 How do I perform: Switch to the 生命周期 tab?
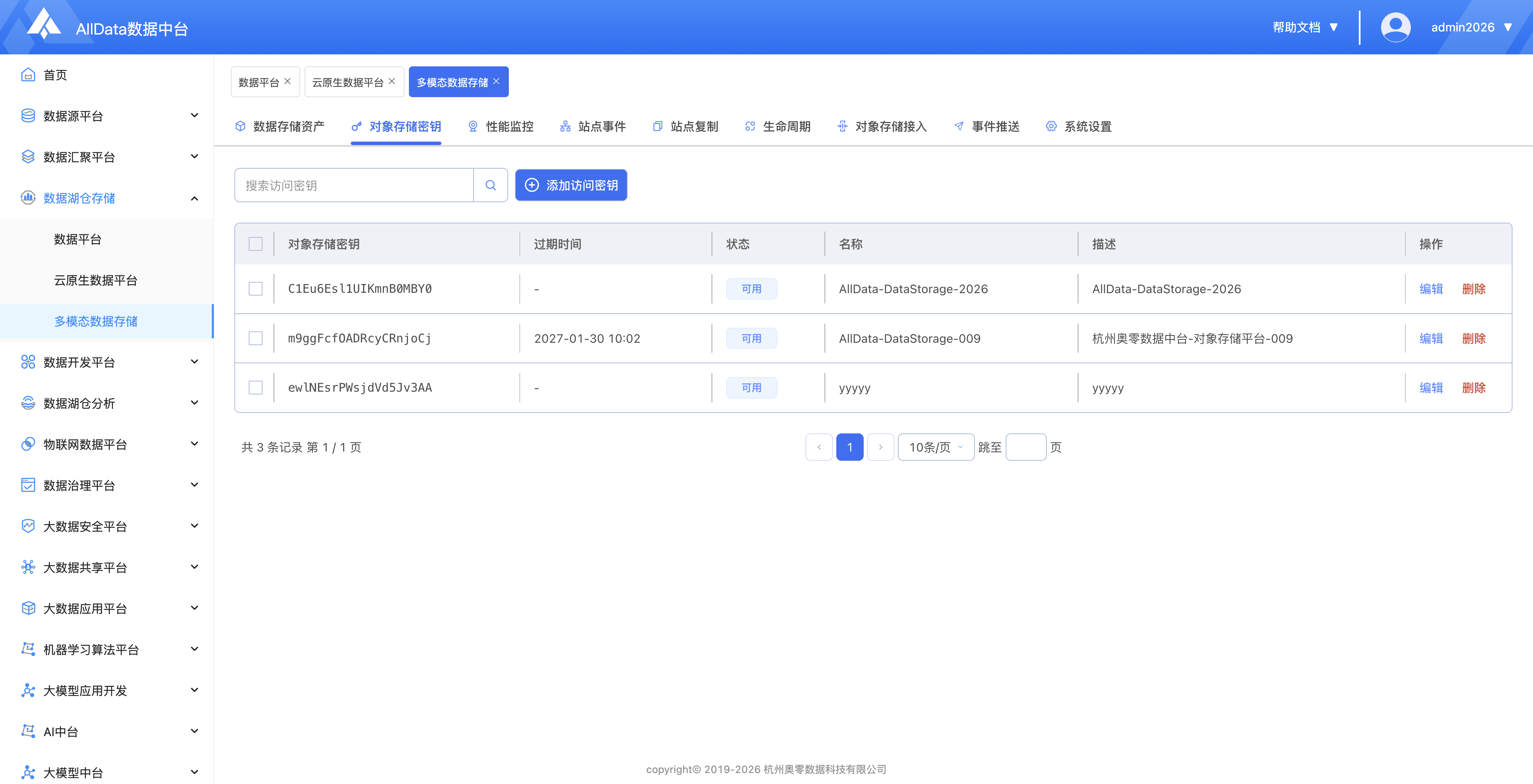[777, 126]
